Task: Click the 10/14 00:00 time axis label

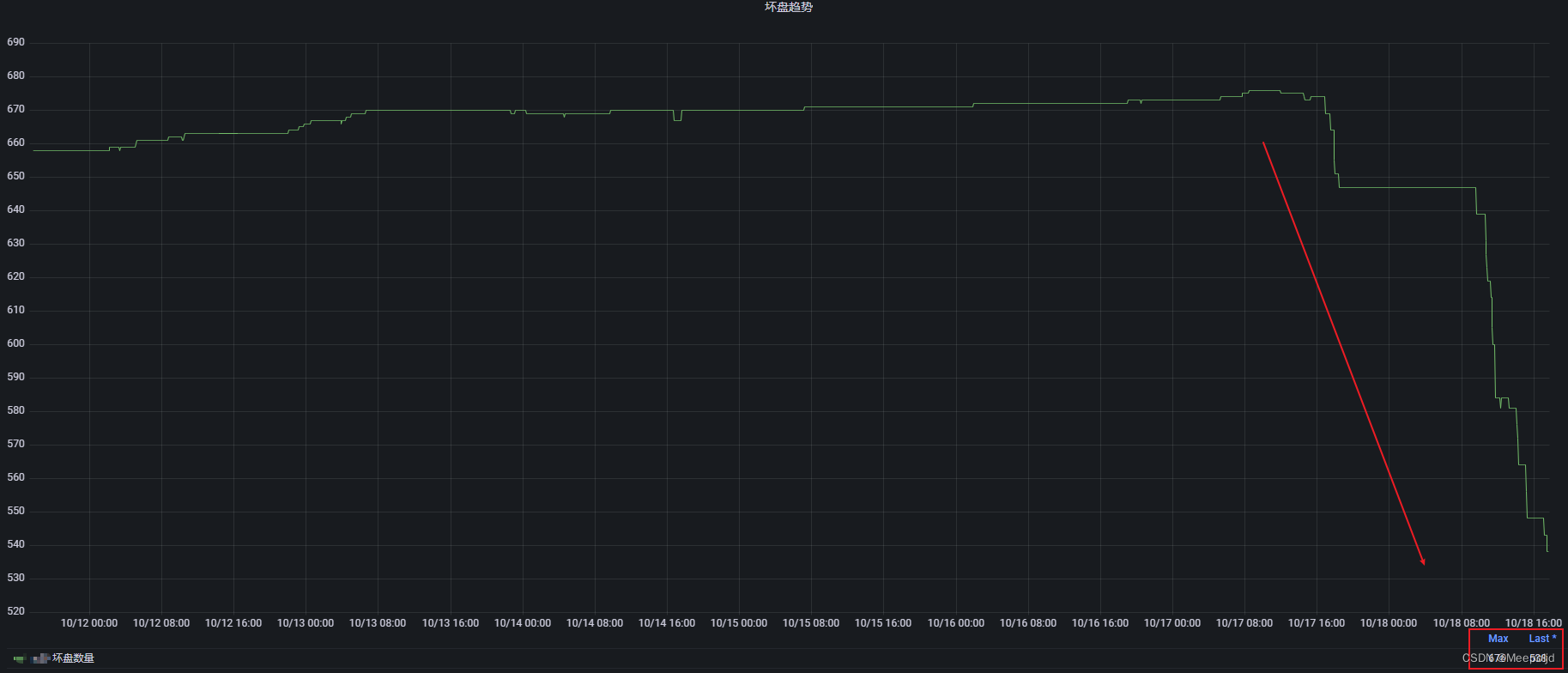Action: (523, 623)
